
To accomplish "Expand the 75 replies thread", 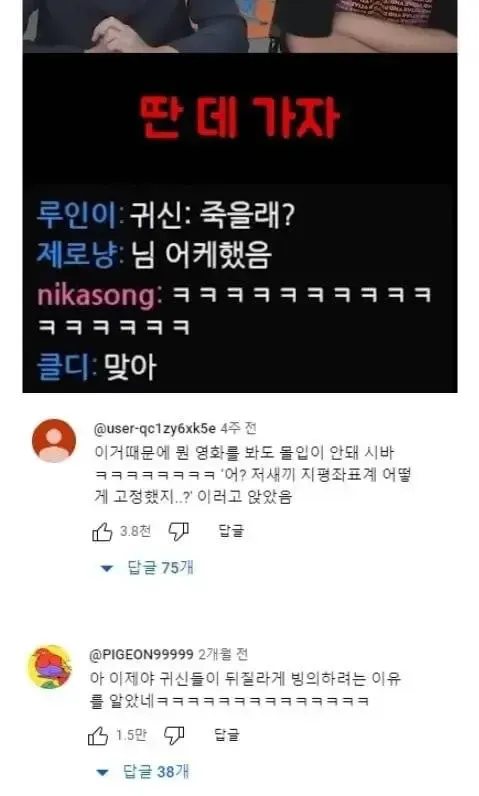I will [147, 568].
